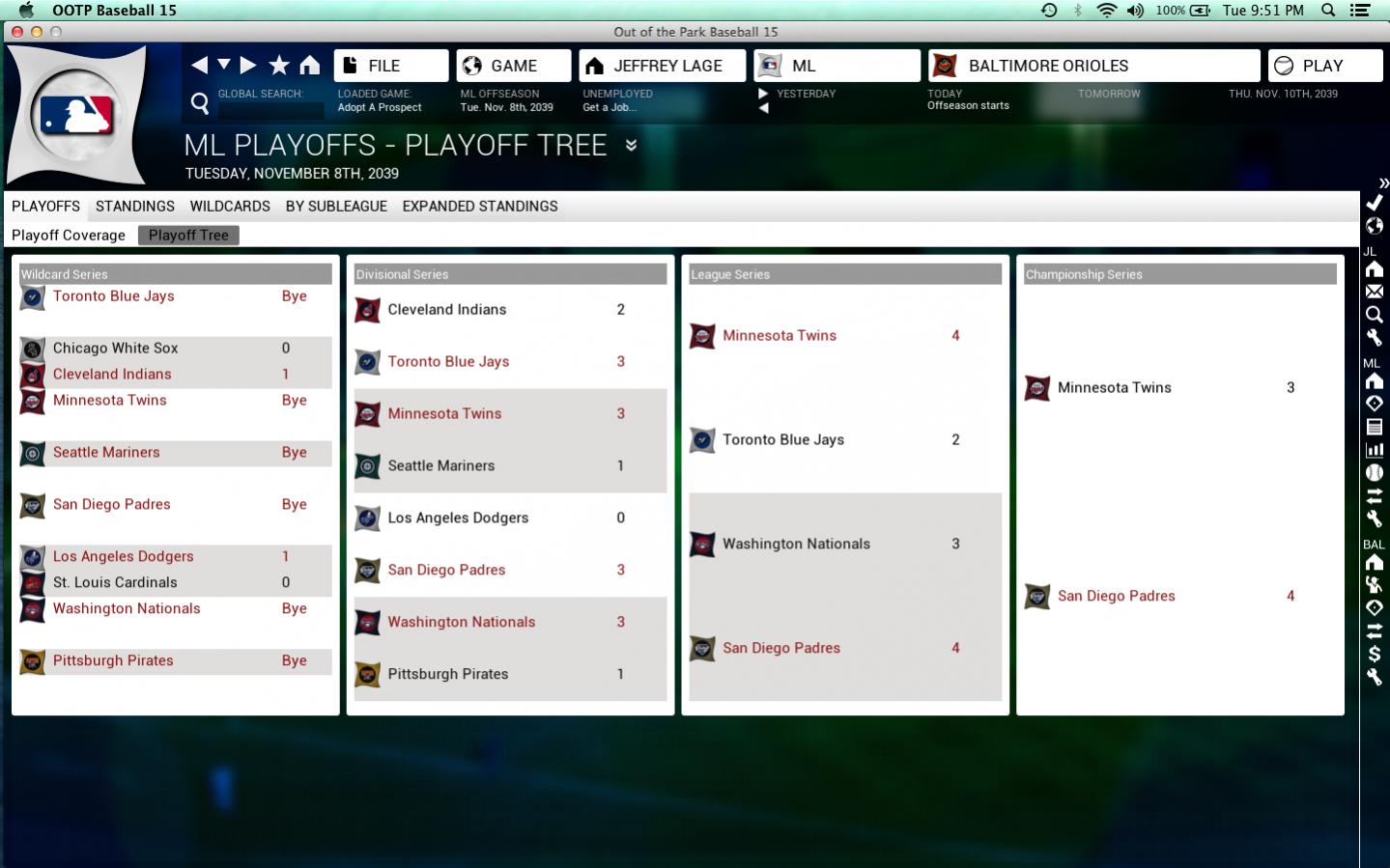The image size is (1390, 868).
Task: Open the BAL dollar sign finances icon
Action: tap(1375, 655)
